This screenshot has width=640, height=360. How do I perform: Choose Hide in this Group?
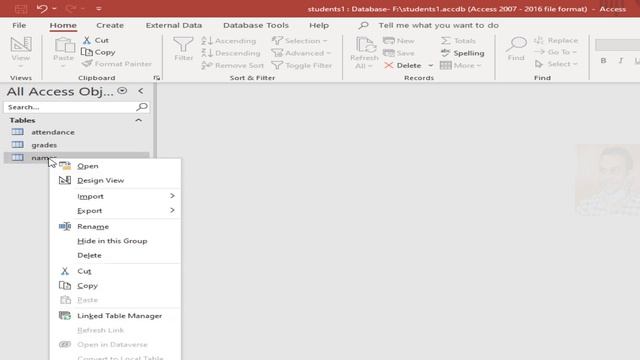coord(115,241)
